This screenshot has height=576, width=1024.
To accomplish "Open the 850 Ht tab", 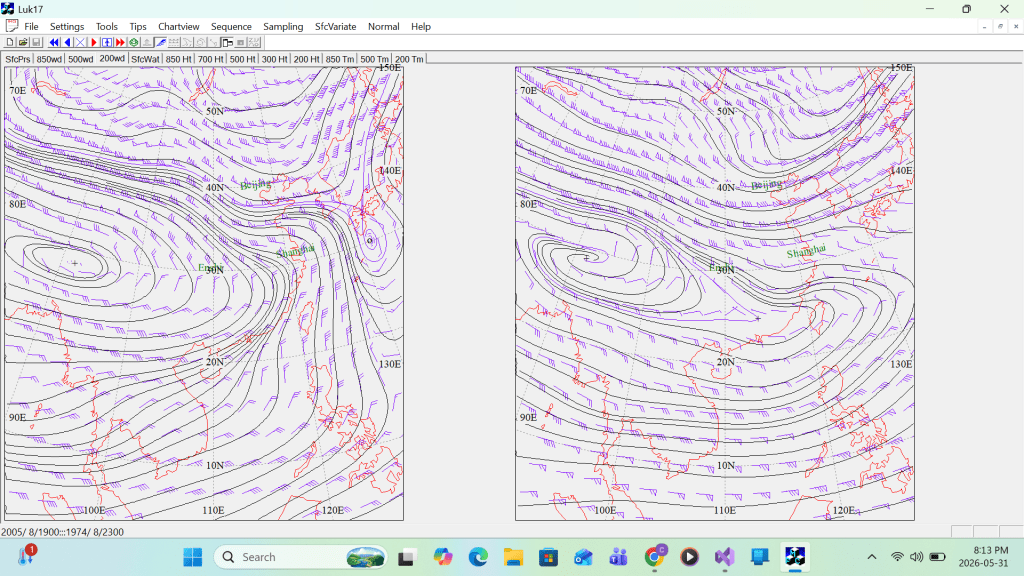I will coord(178,59).
